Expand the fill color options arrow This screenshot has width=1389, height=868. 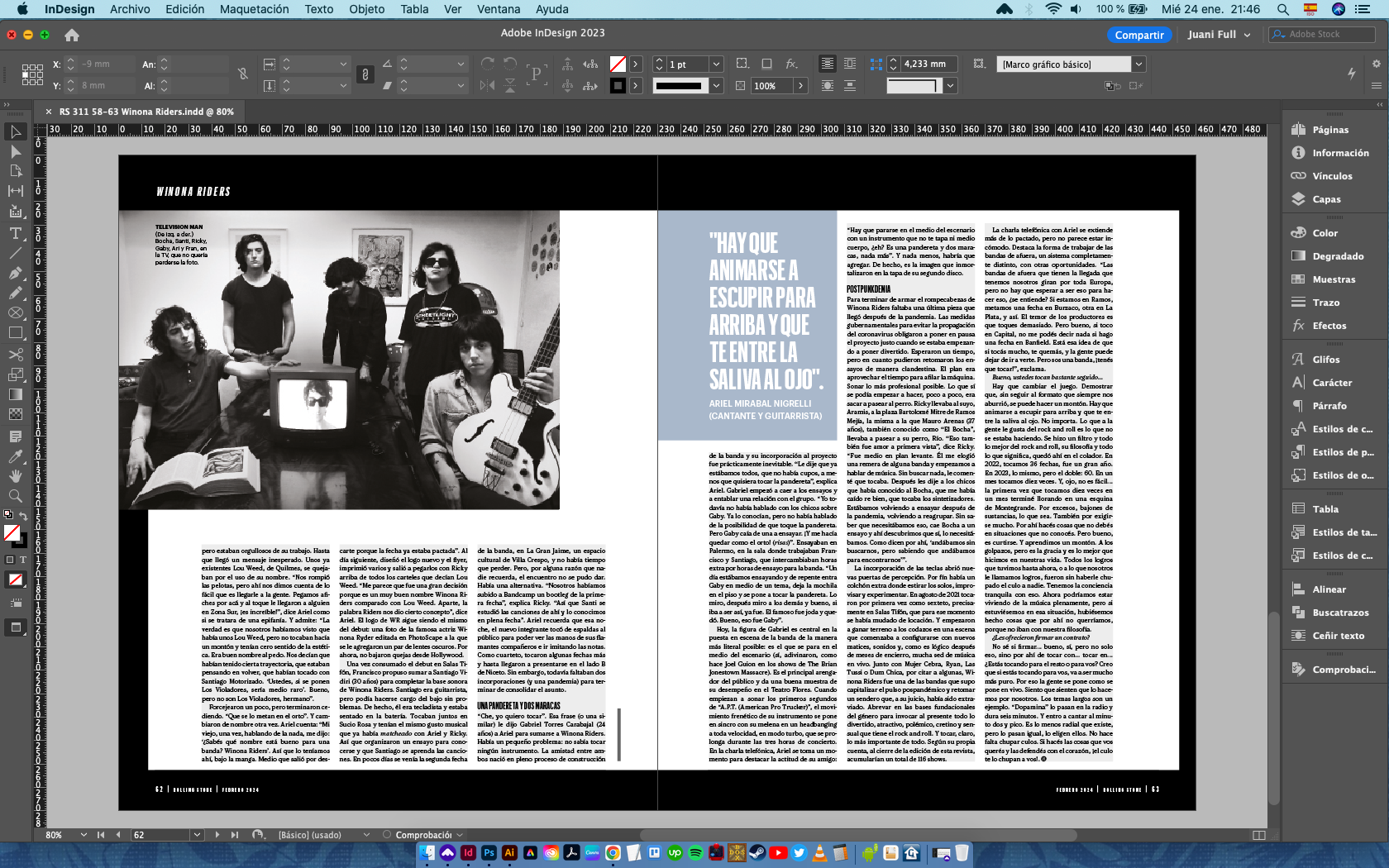[x=635, y=64]
